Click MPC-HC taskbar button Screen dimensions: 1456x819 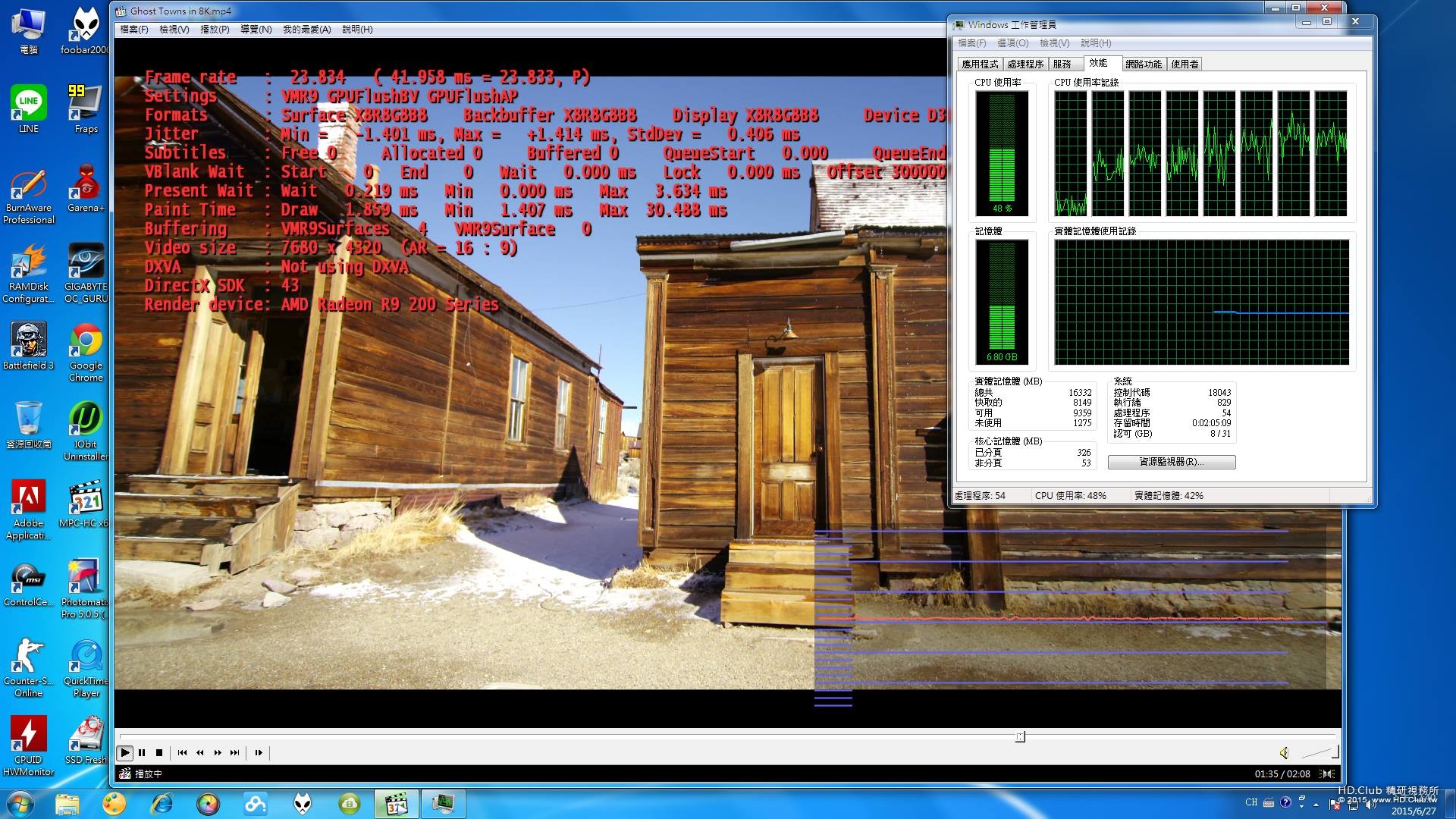[x=396, y=804]
